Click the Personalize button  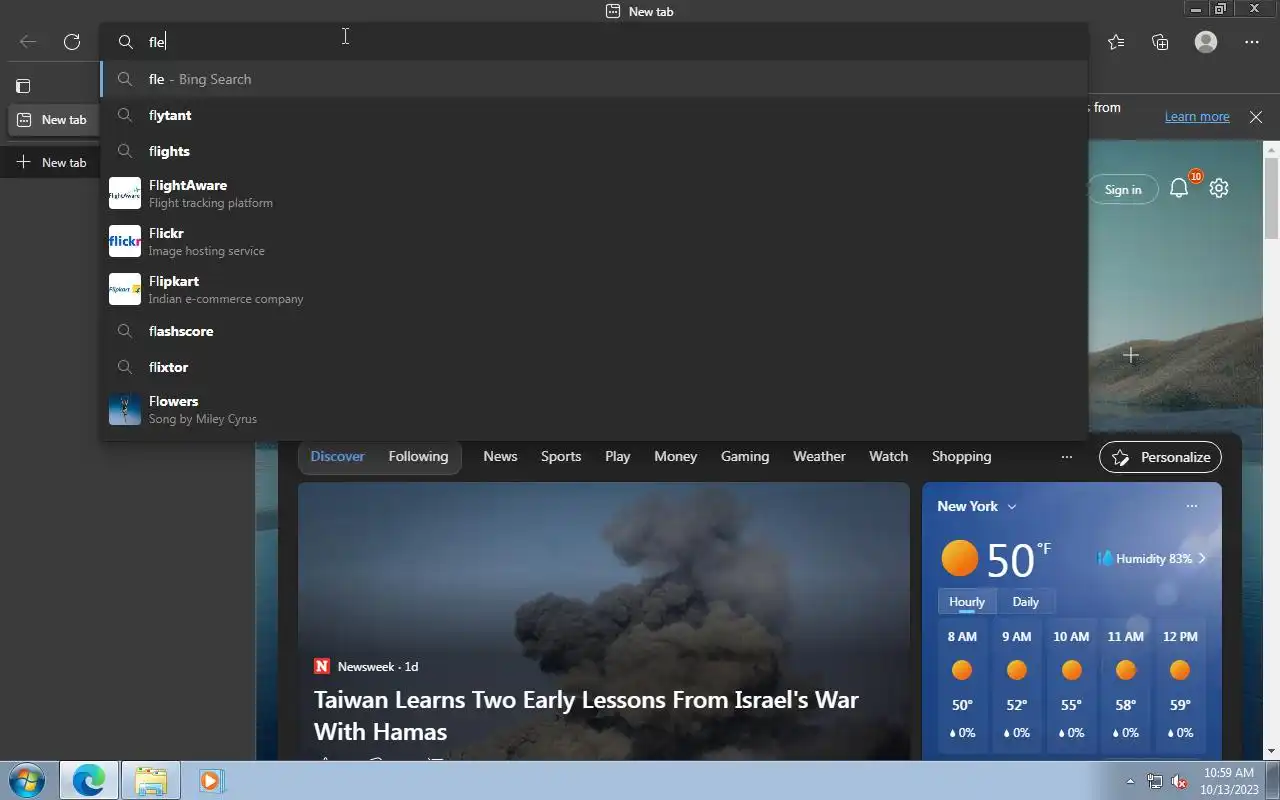pos(1160,457)
